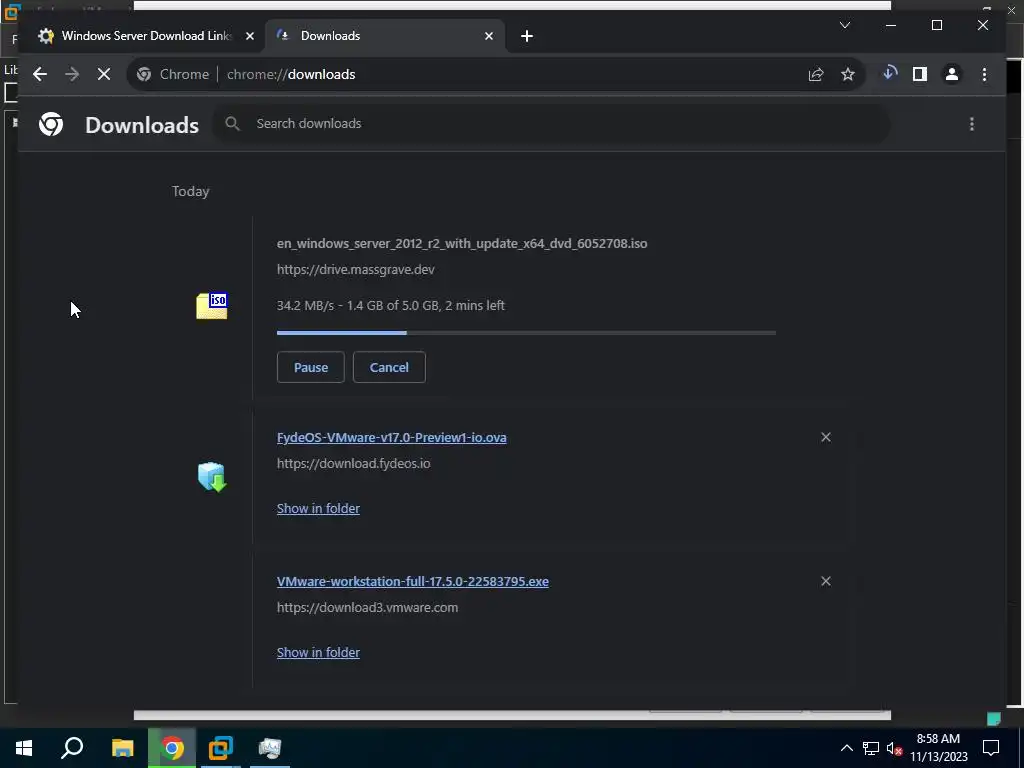
Task: Open the Windows Start menu
Action: [24, 748]
